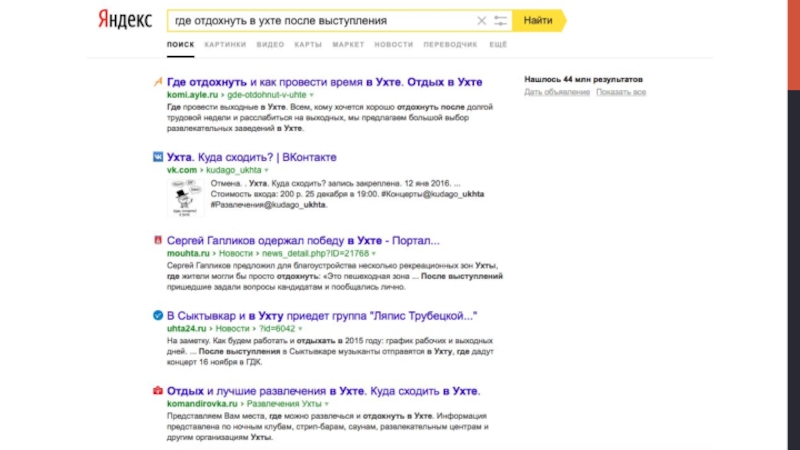Switch to the Картинки tab
800x450 pixels.
click(x=225, y=45)
